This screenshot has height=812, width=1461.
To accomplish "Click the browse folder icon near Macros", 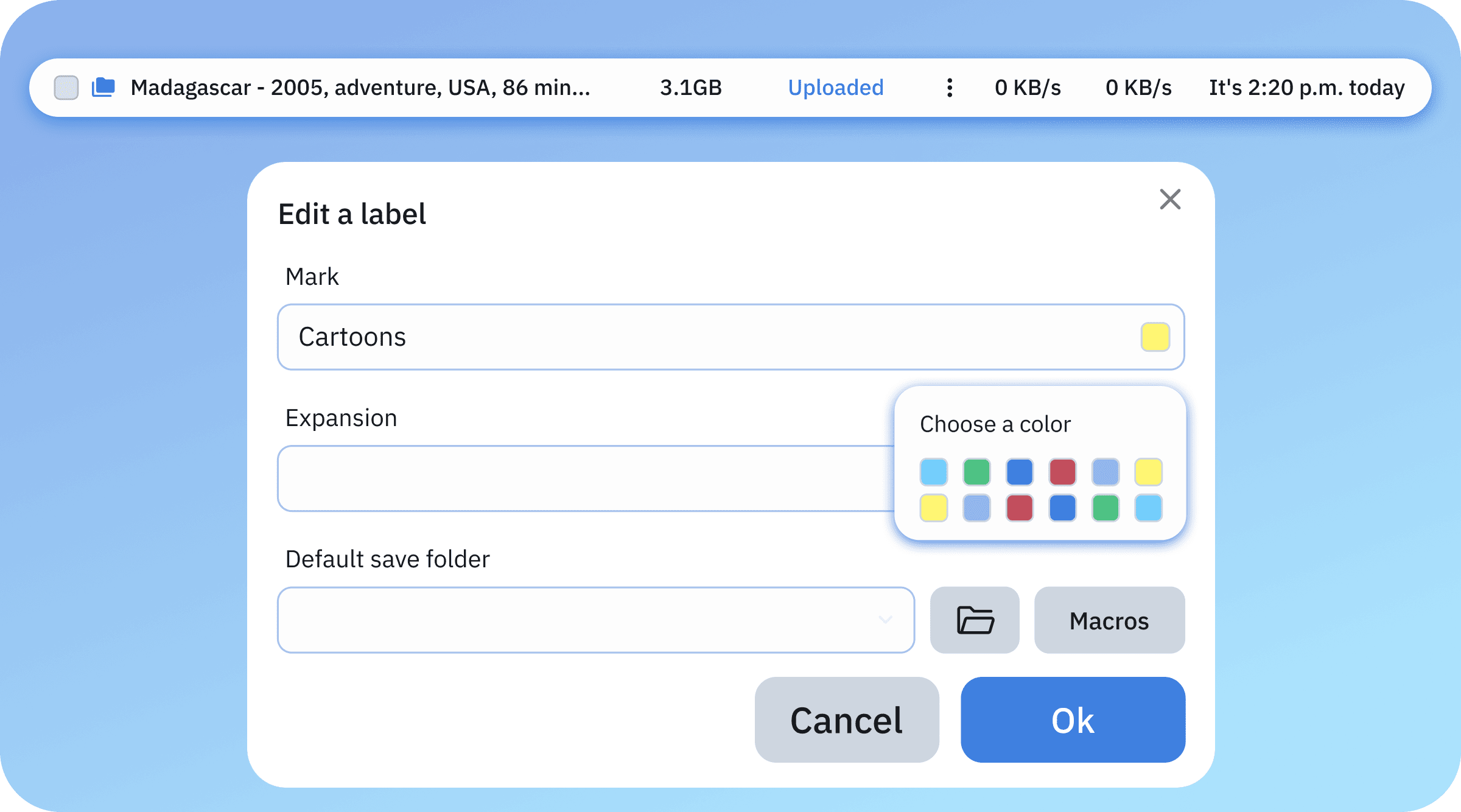I will click(974, 620).
